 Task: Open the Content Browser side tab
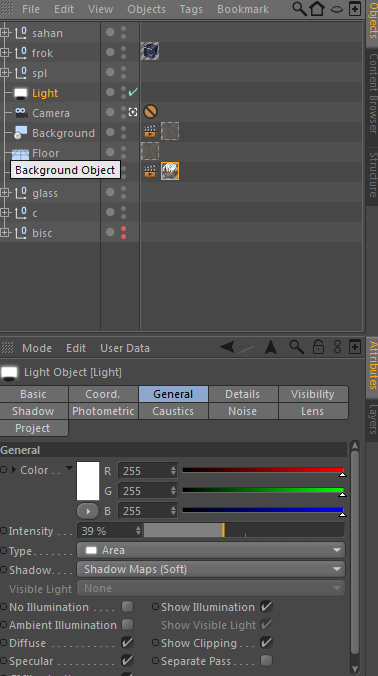[x=373, y=94]
